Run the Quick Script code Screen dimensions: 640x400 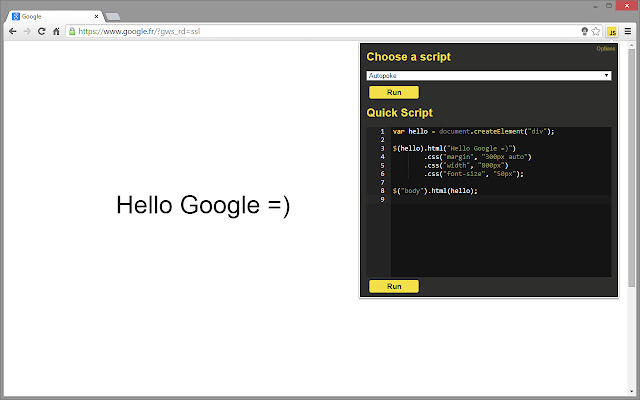click(394, 286)
